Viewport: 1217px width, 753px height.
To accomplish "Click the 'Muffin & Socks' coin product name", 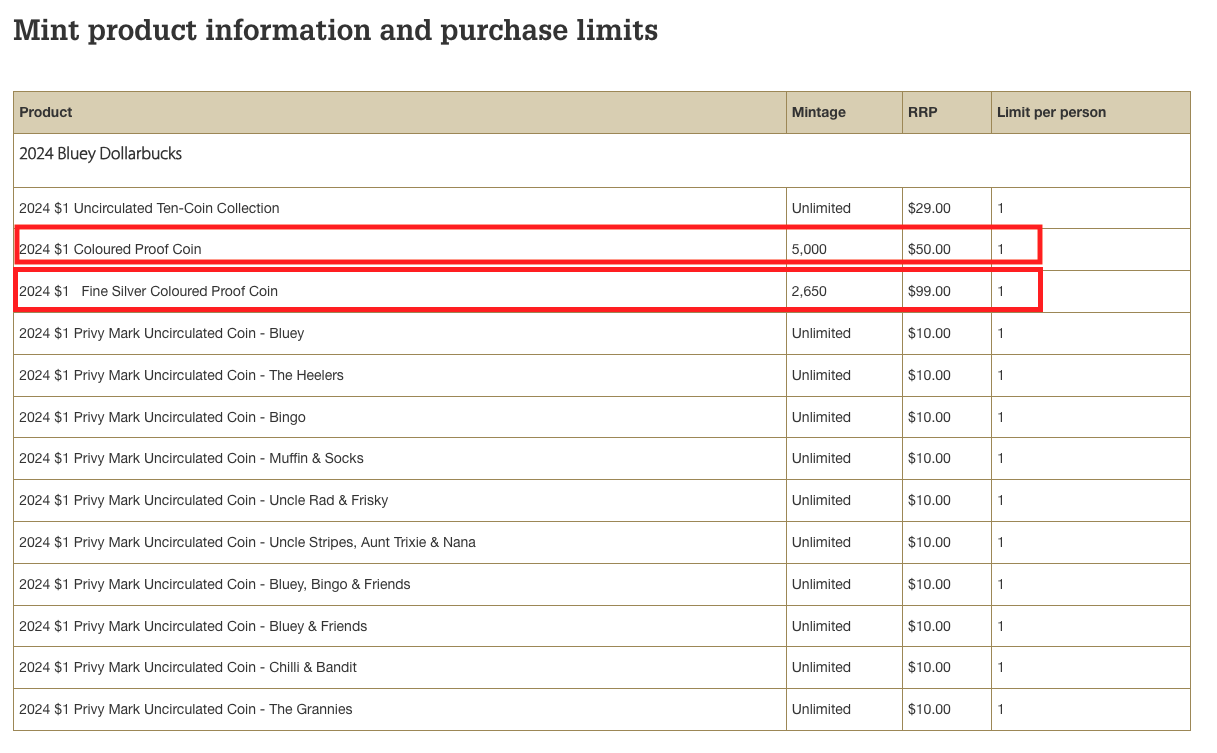I will tap(191, 458).
